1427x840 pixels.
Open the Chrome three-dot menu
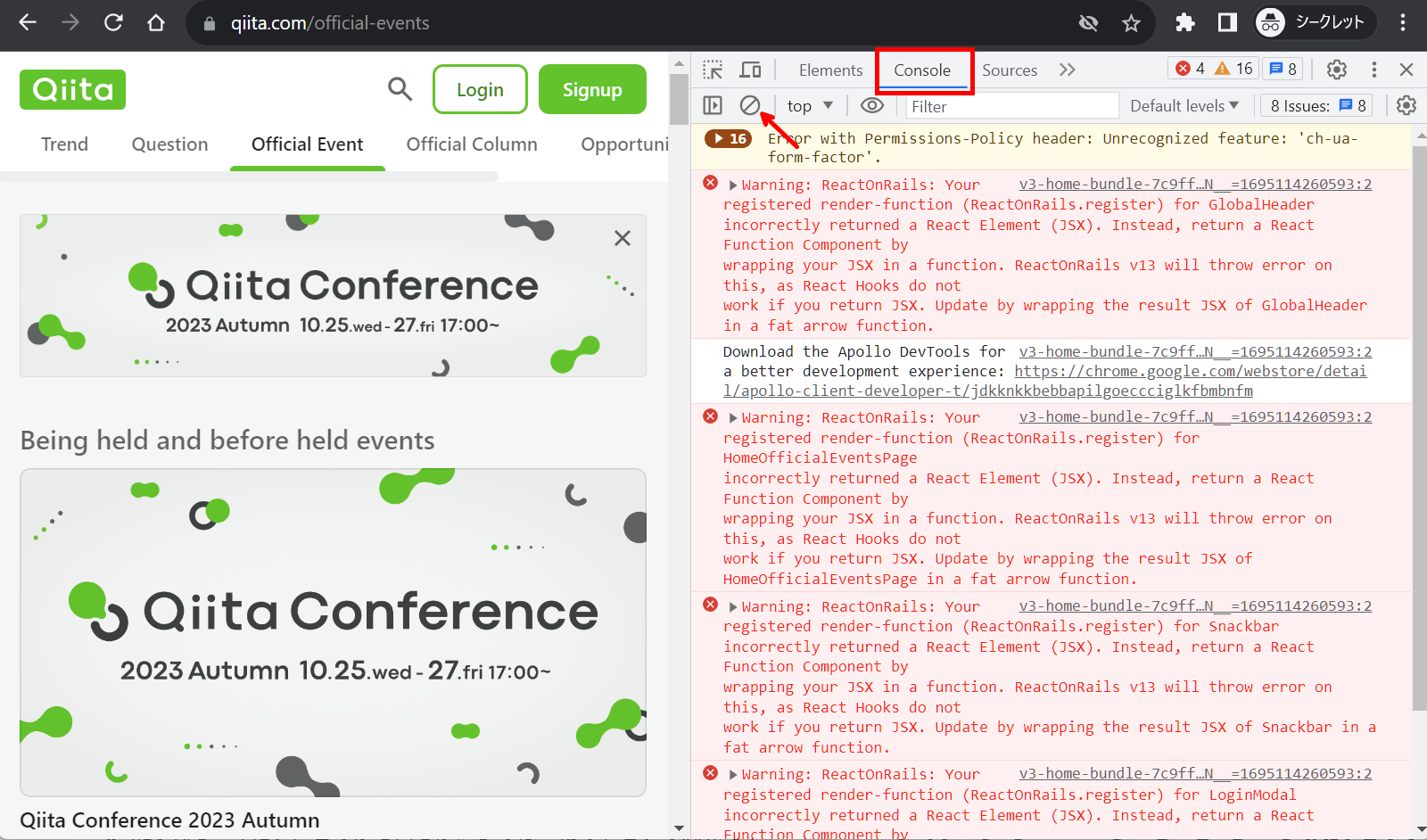click(x=1403, y=22)
